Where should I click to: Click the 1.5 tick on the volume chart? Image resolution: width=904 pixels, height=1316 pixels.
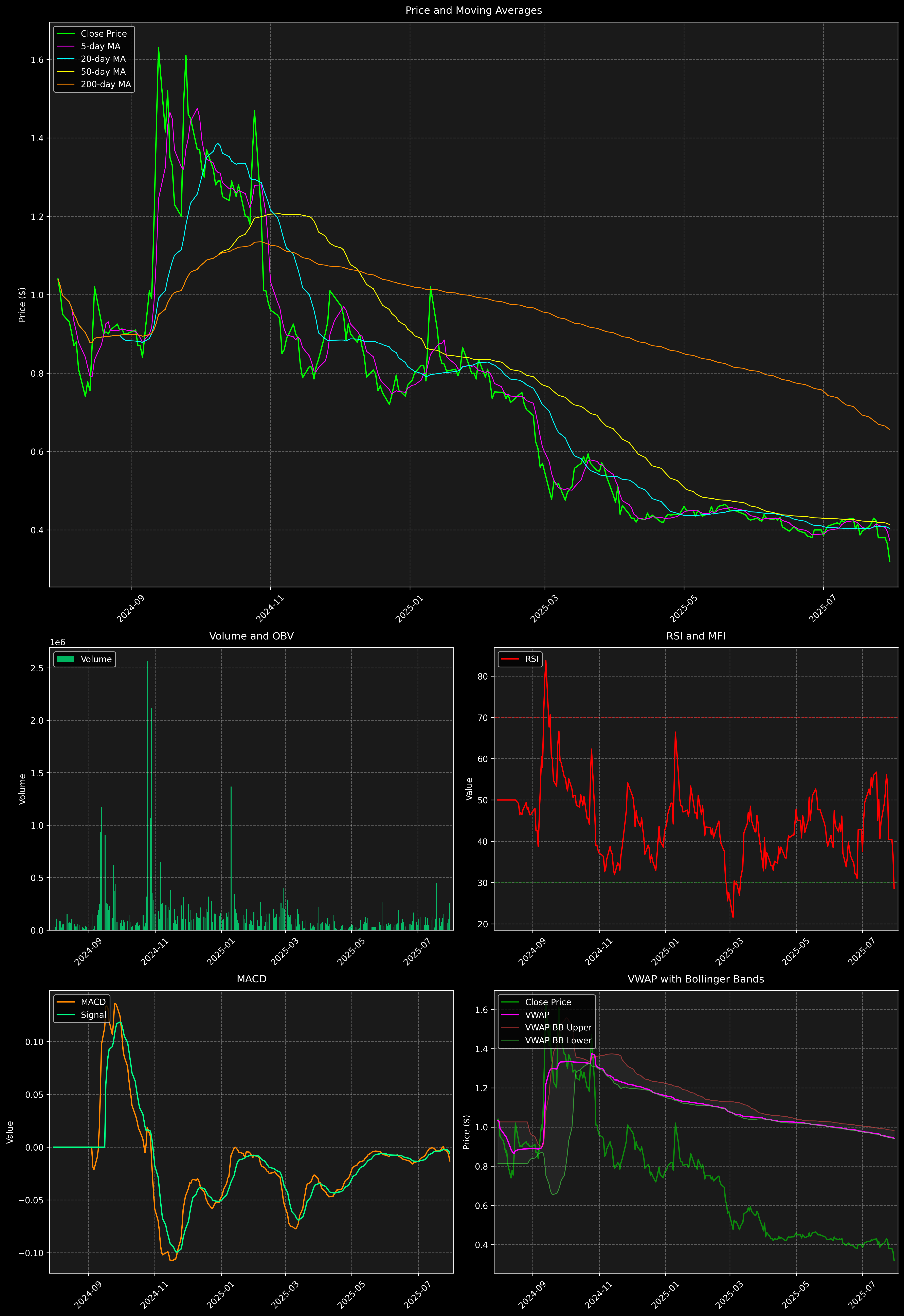click(37, 773)
